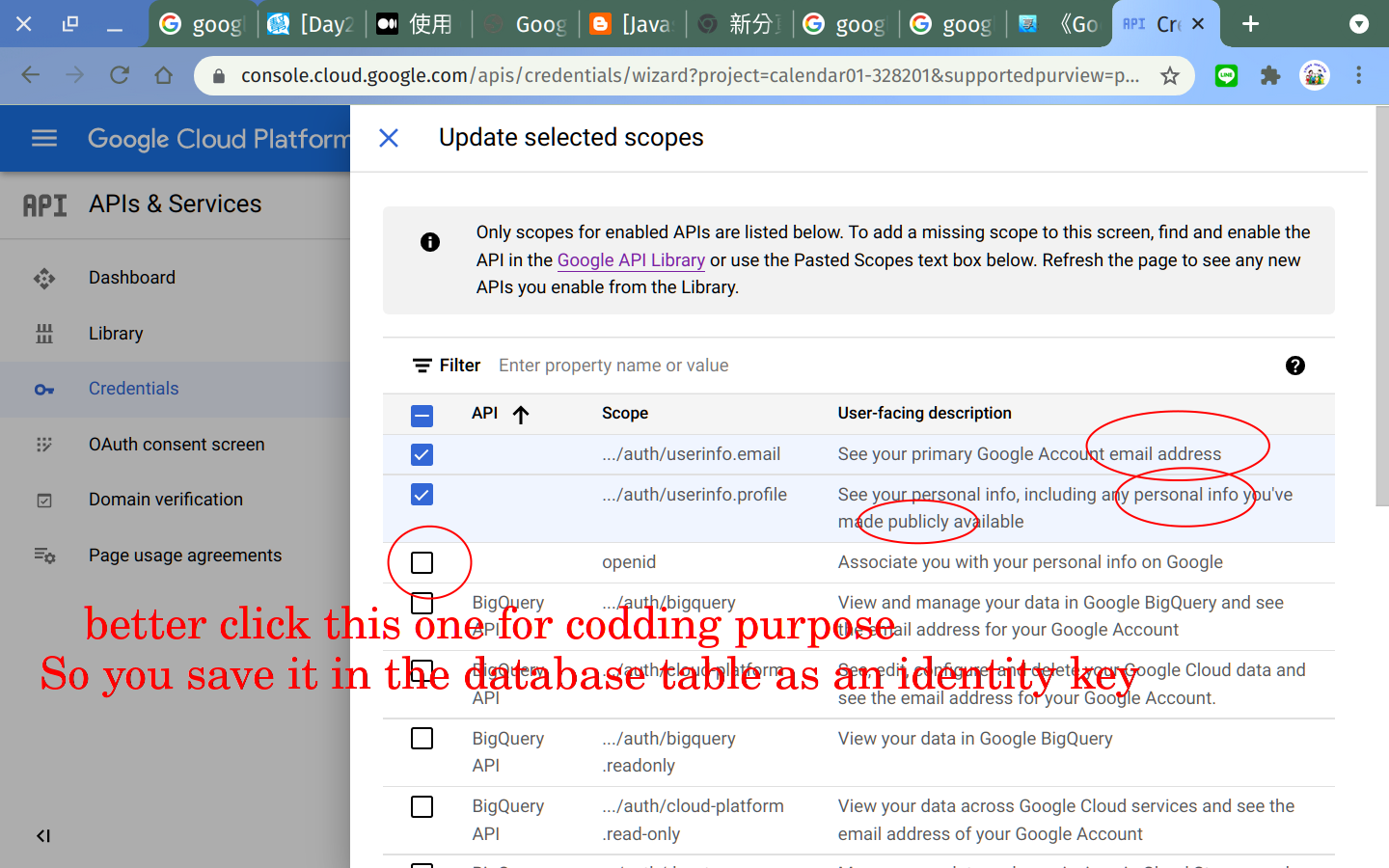Viewport: 1389px width, 868px height.
Task: Click the 'View your data in Google BigQuery' text
Action: (x=975, y=739)
